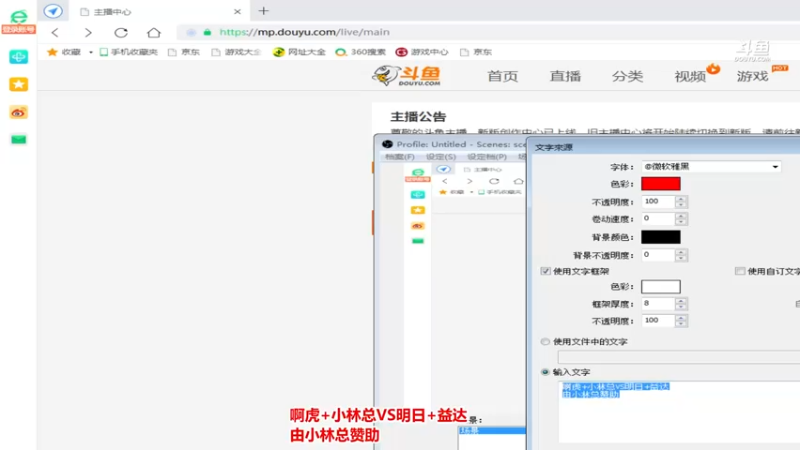Open the Douyu 直播 page
The image size is (800, 450).
coord(565,77)
